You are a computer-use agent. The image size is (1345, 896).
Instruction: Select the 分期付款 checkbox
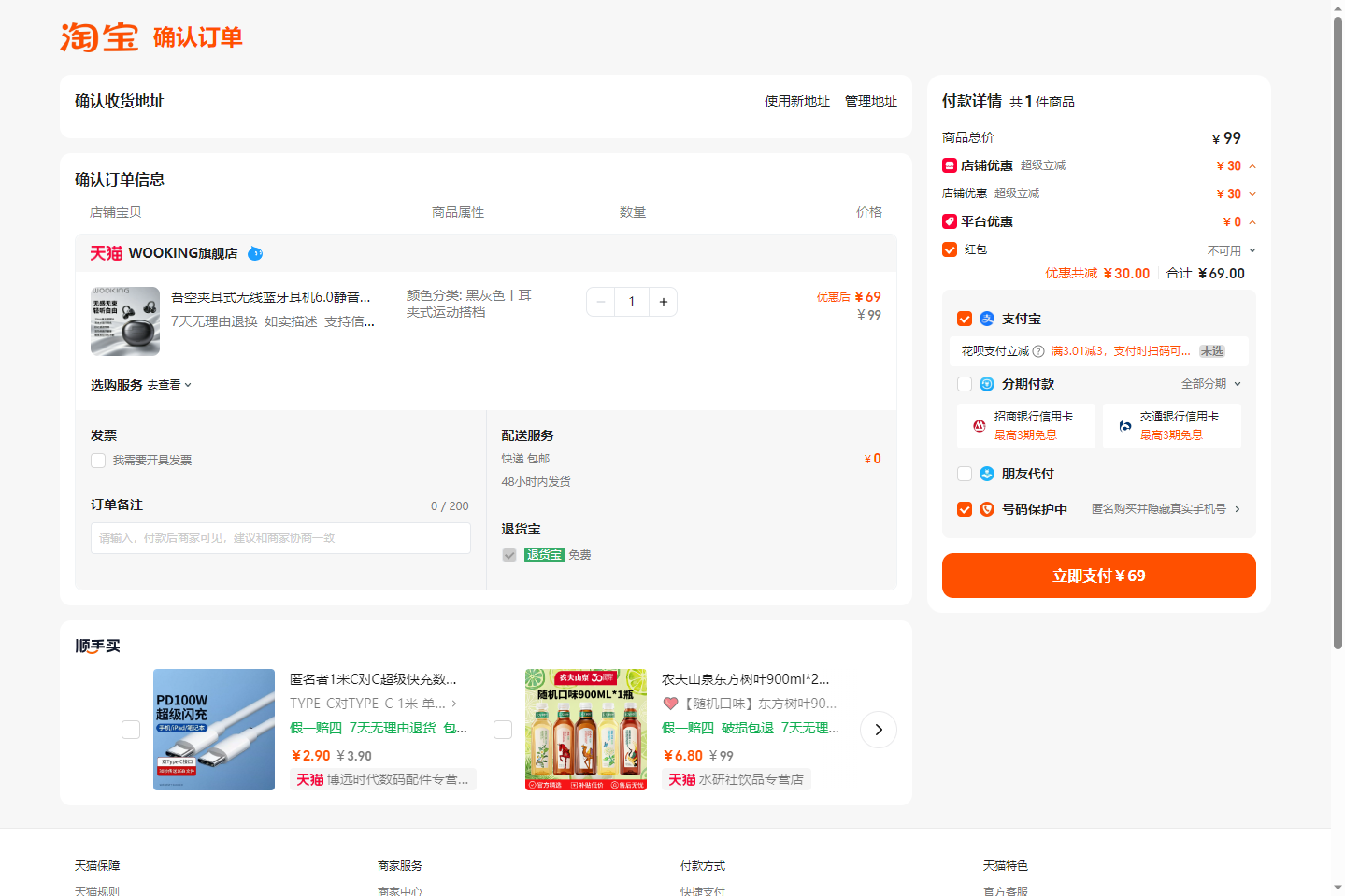(x=965, y=384)
